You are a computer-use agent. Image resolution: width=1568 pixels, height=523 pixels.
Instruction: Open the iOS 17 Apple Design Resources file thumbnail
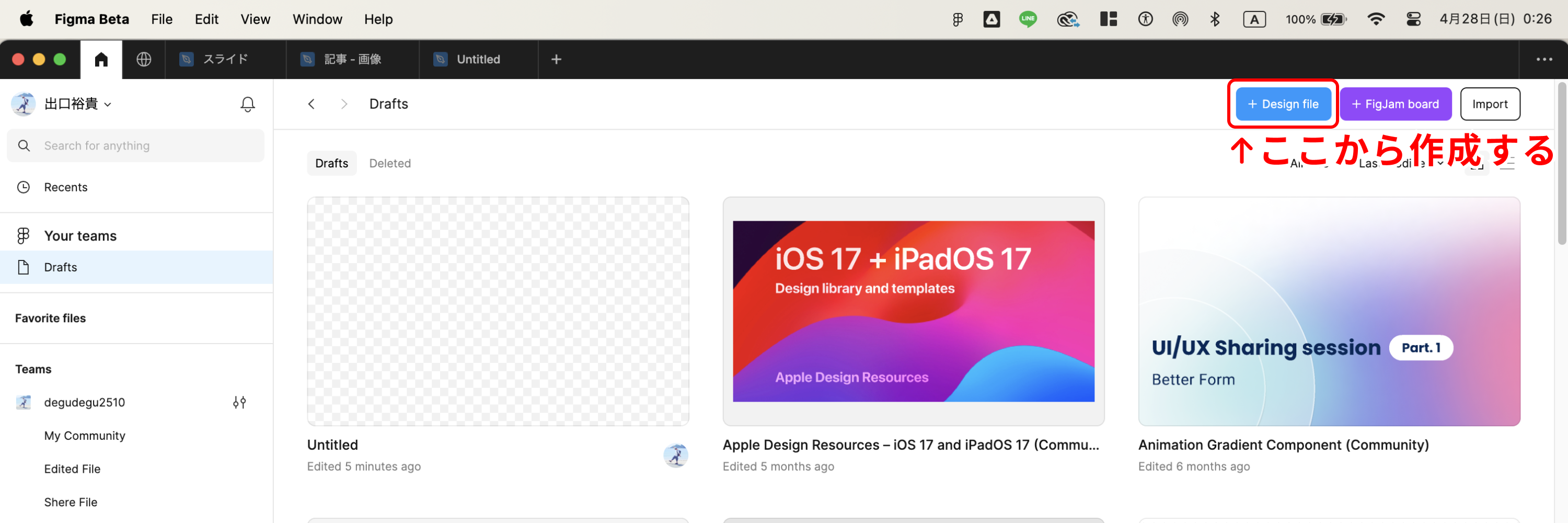click(913, 311)
